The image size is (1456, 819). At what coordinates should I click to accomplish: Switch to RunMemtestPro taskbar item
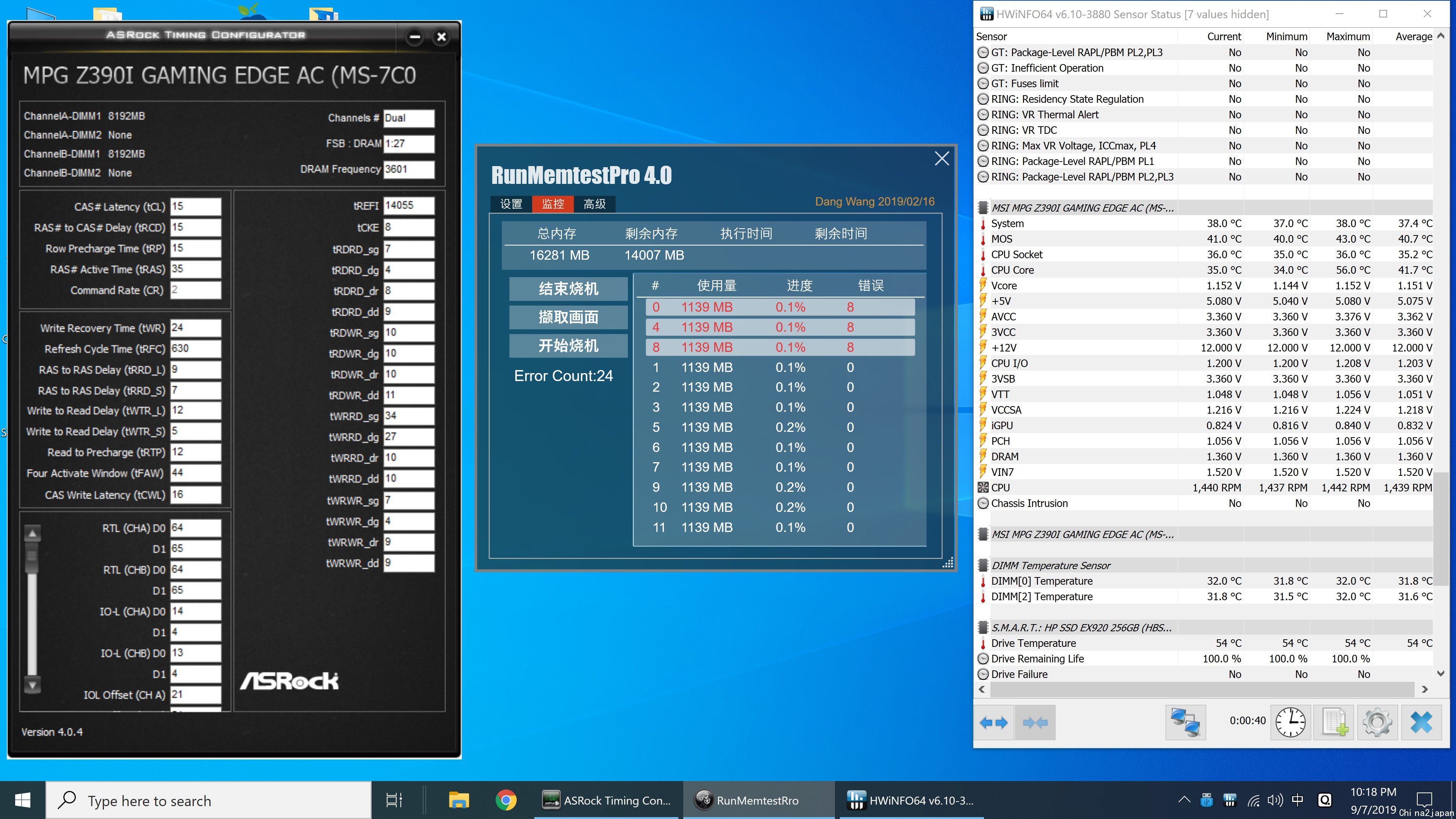[x=758, y=800]
